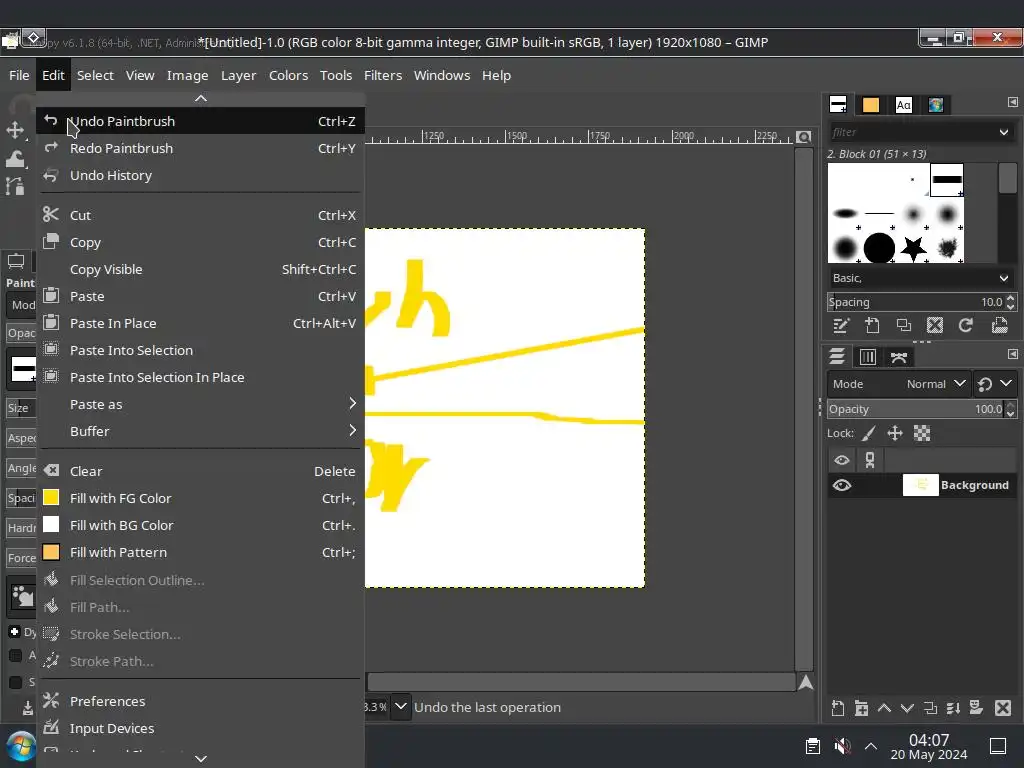The width and height of the screenshot is (1024, 768).
Task: Open the zoom level dropdown in status bar
Action: 401,707
